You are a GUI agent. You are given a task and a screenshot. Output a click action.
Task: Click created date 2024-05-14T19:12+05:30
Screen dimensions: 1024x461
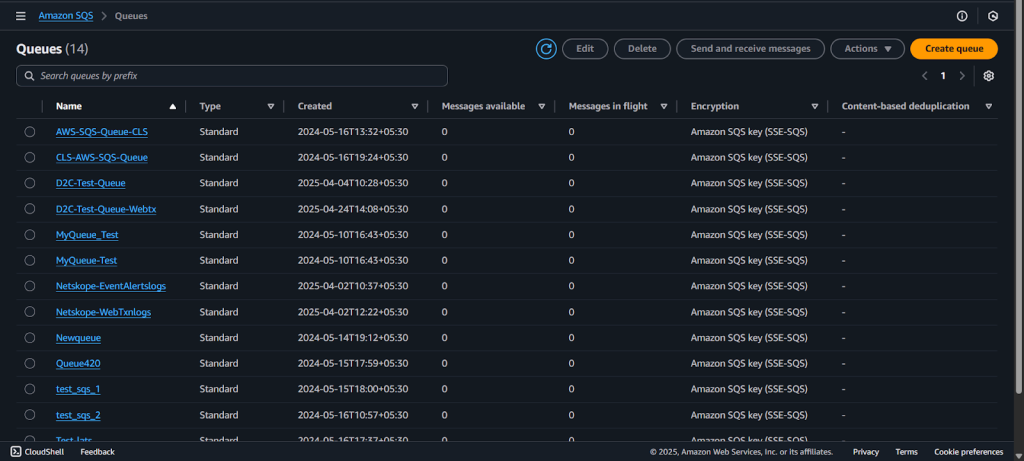point(353,338)
